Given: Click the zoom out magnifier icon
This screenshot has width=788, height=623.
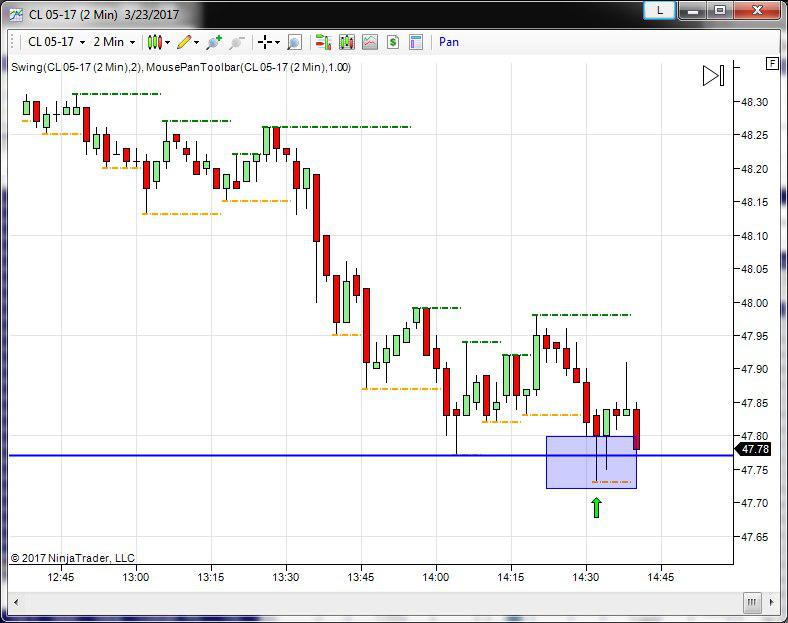Looking at the screenshot, I should pyautogui.click(x=237, y=42).
